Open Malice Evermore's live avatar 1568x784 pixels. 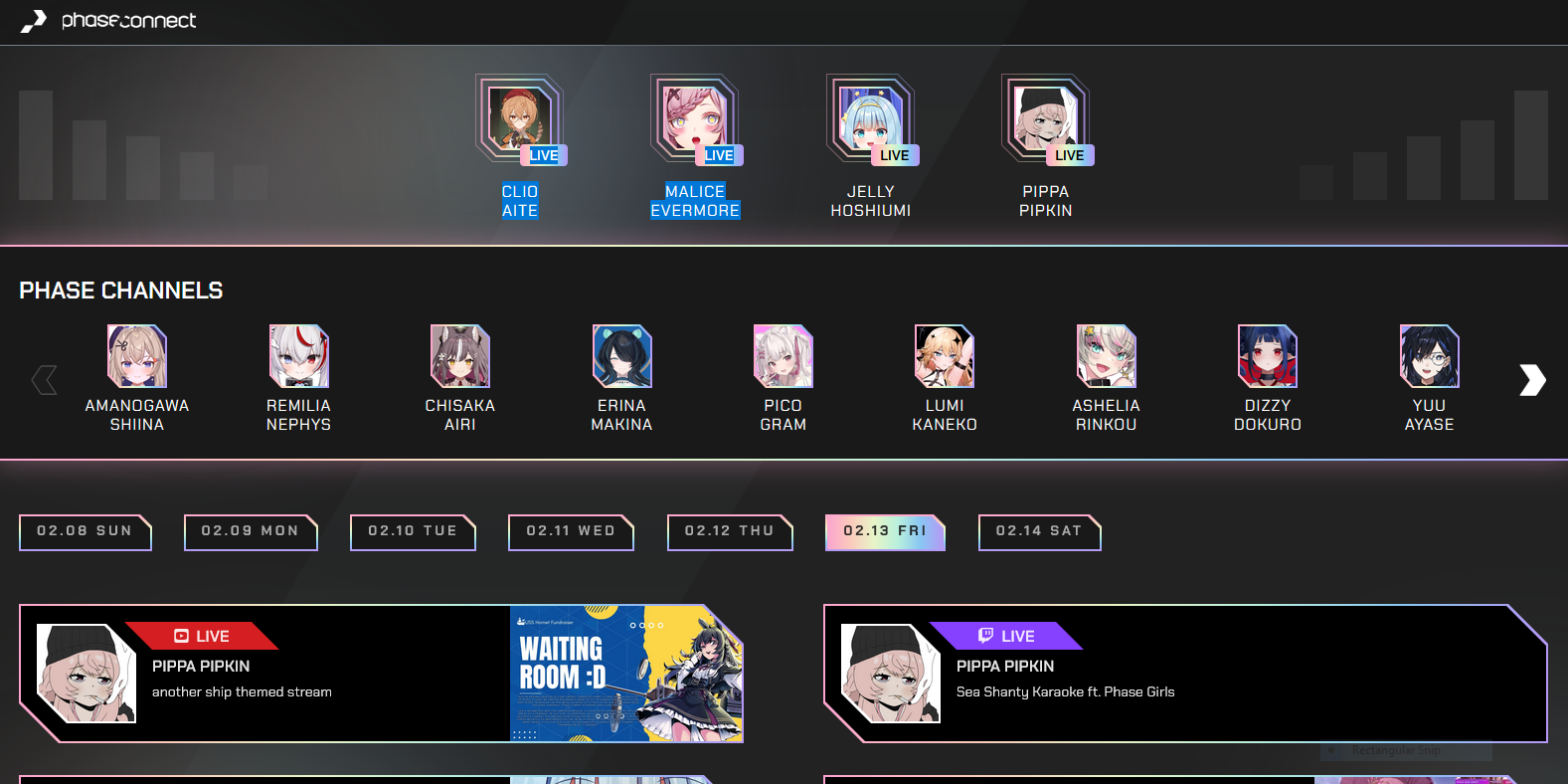[x=695, y=119]
